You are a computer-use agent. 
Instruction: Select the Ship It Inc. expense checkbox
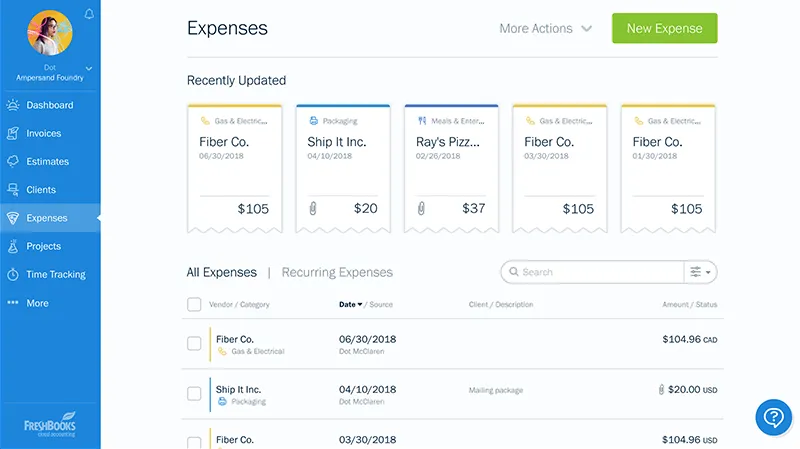[194, 394]
